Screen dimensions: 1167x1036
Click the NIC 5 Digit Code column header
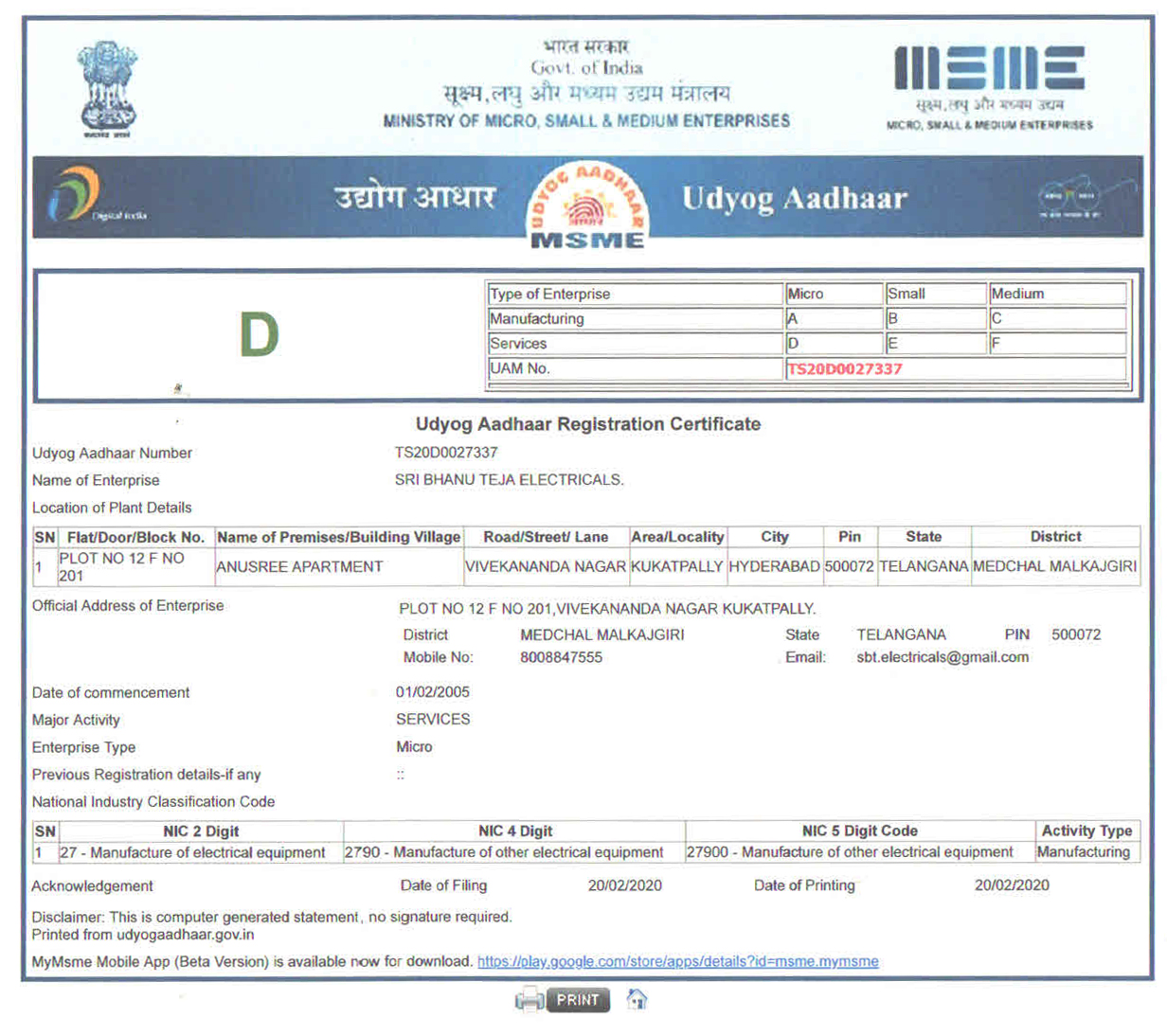pyautogui.click(x=859, y=831)
